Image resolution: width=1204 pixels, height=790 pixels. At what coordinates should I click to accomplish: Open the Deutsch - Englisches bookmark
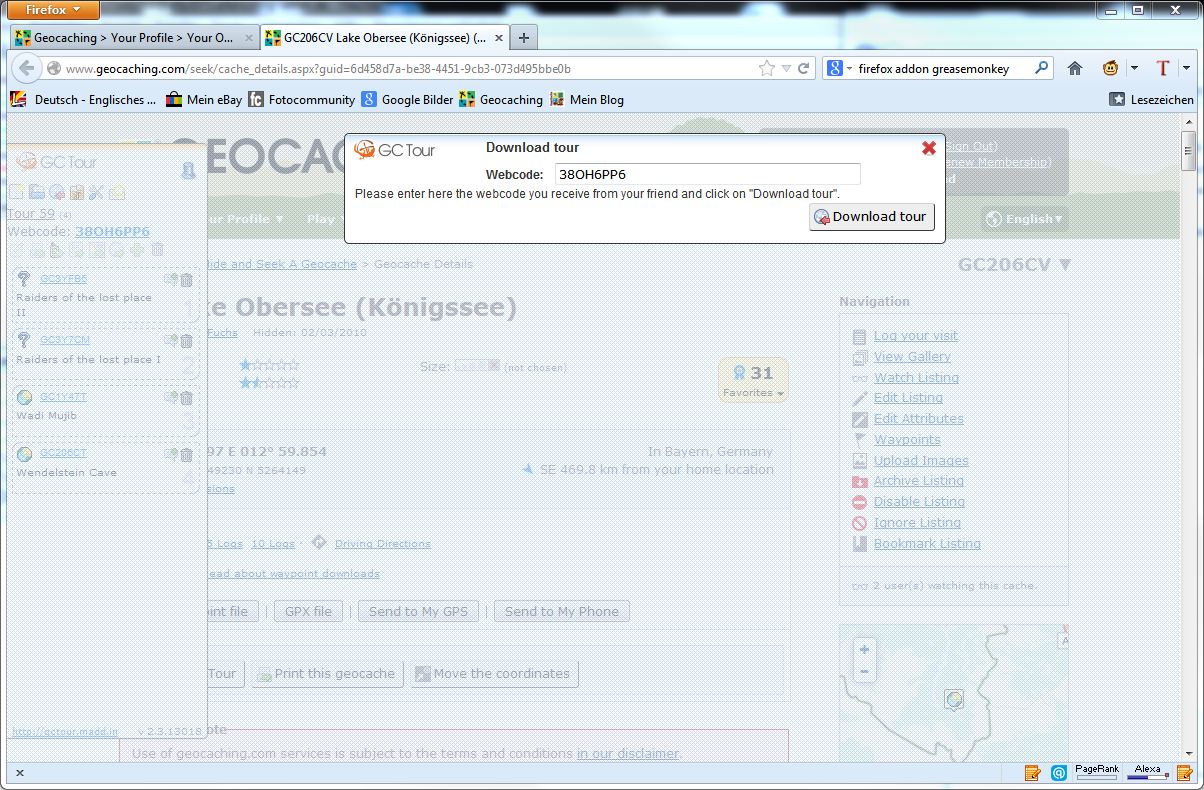(x=83, y=99)
